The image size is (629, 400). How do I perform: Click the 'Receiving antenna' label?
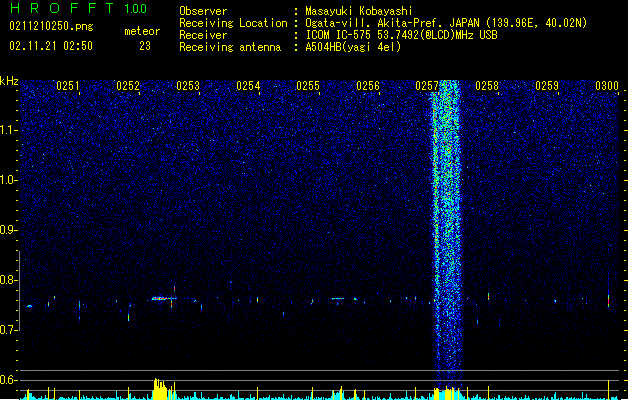click(x=230, y=47)
